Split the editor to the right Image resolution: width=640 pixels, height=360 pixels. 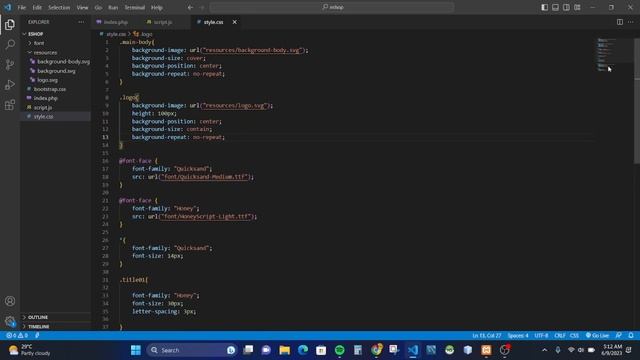tap(620, 22)
